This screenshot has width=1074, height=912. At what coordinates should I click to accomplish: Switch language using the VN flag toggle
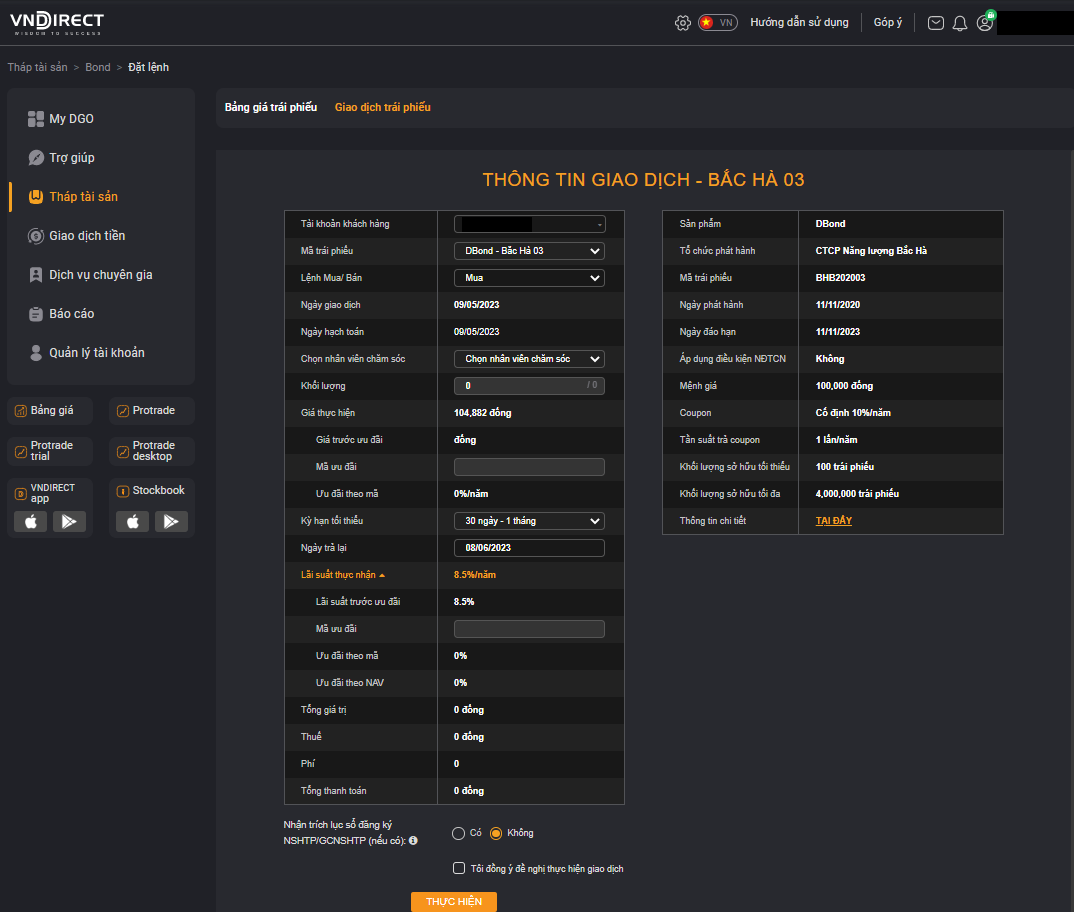(717, 23)
